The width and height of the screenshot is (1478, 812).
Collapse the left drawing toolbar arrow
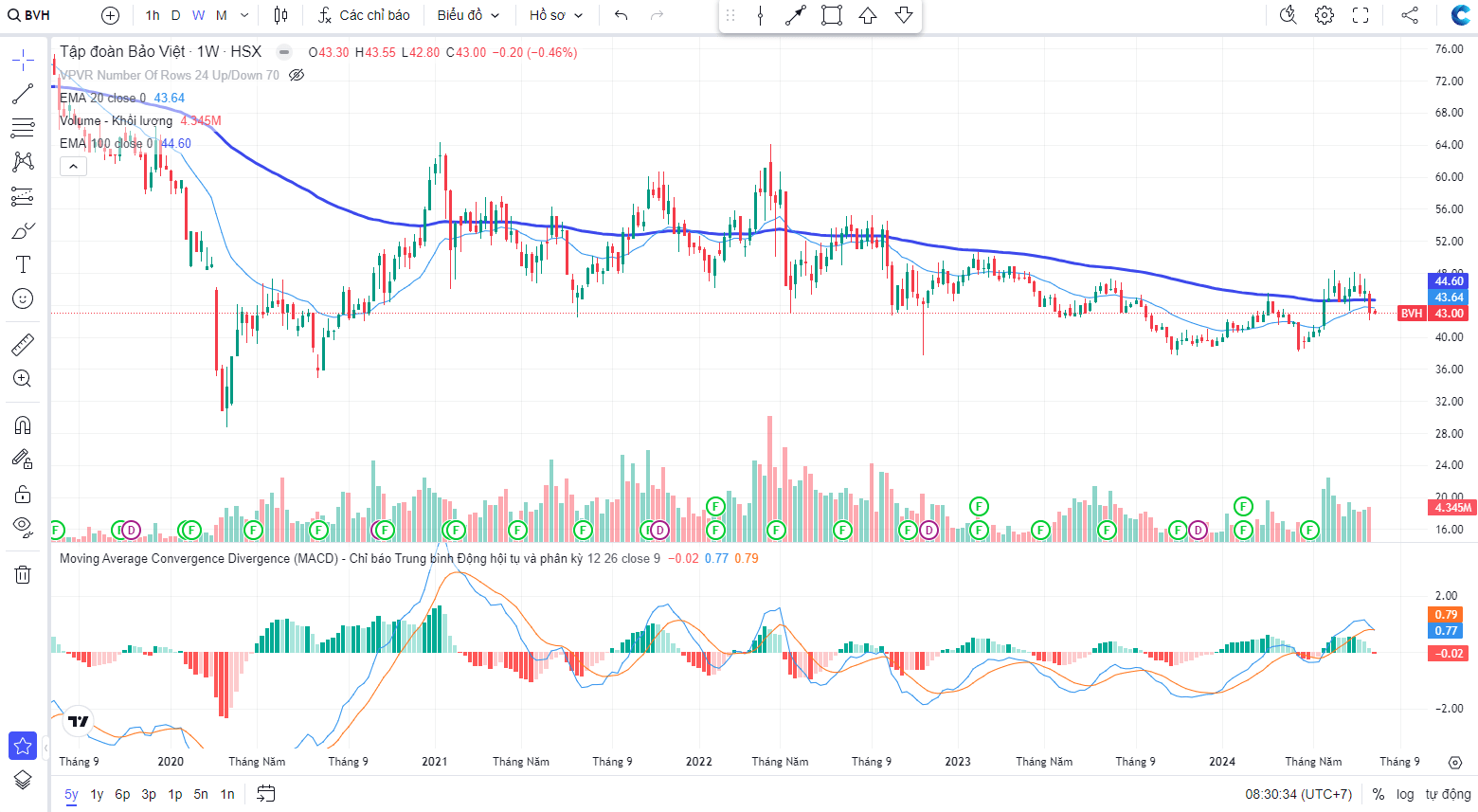(45, 748)
